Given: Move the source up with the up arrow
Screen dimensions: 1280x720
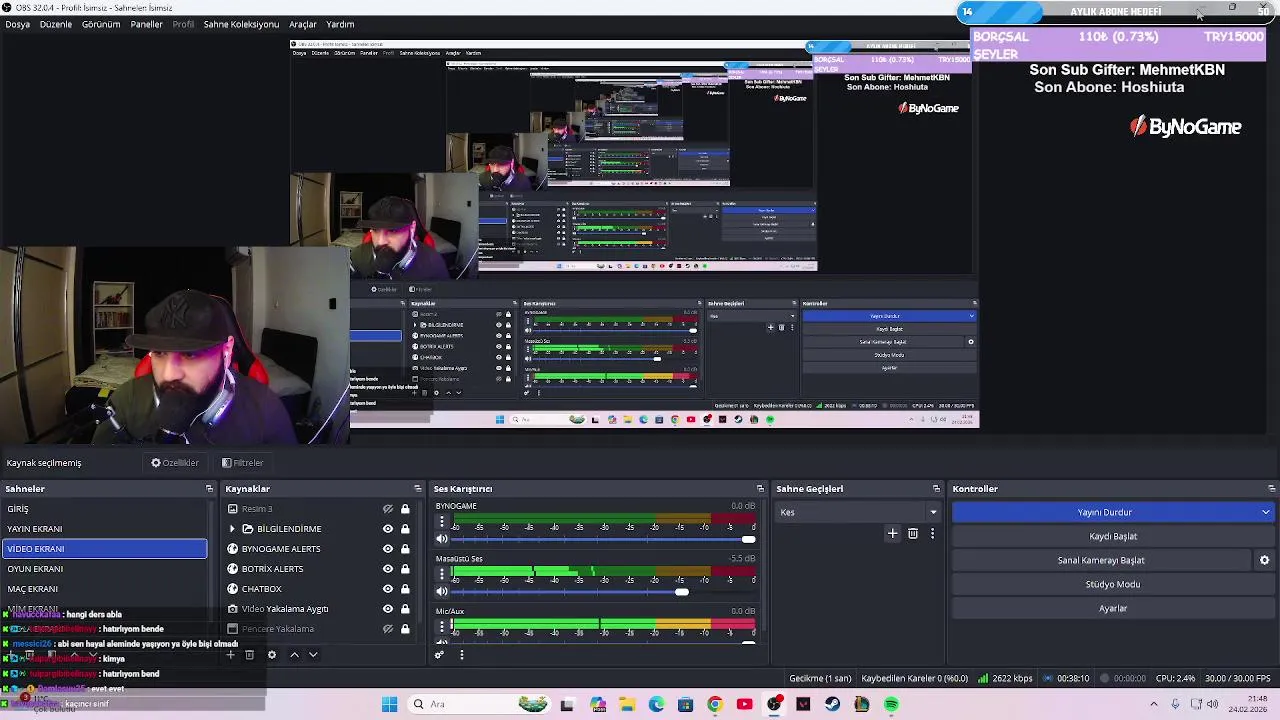Looking at the screenshot, I should pos(294,655).
